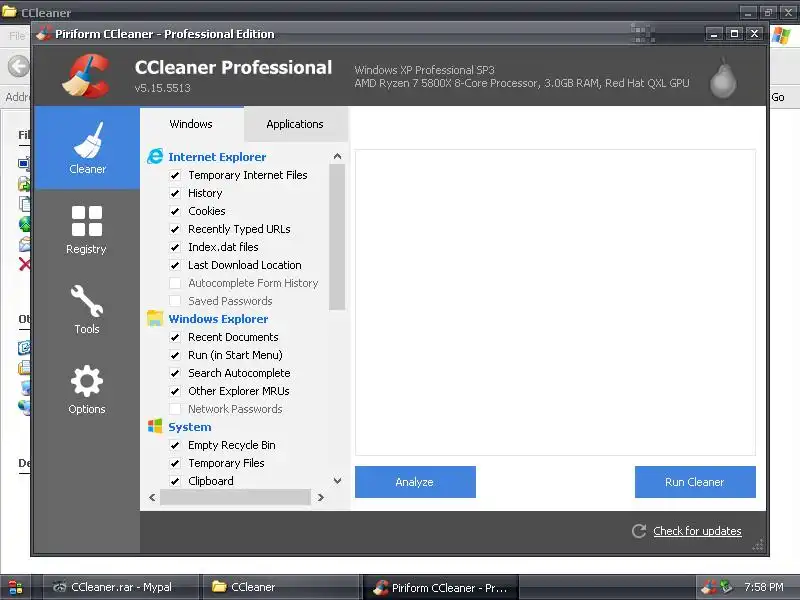This screenshot has width=800, height=600.
Task: Click the vertical scrollbar thumb of cleaner list
Action: [337, 237]
